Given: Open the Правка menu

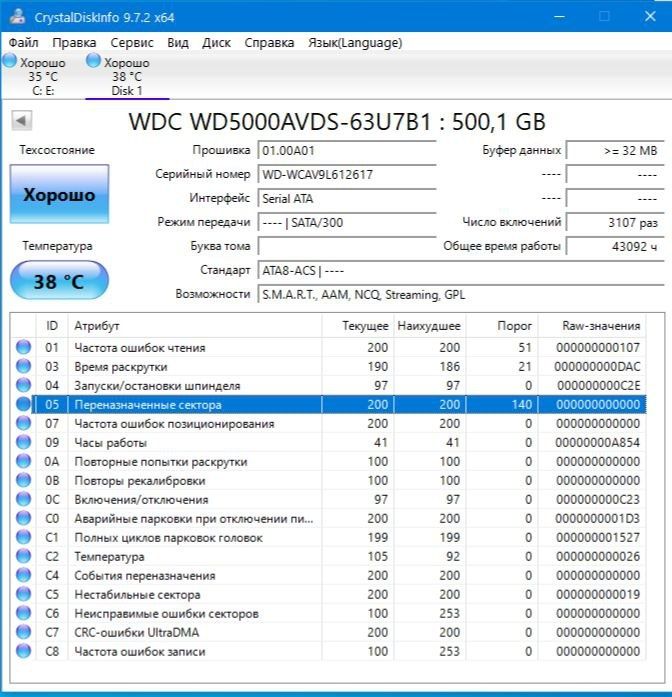Looking at the screenshot, I should coord(74,43).
